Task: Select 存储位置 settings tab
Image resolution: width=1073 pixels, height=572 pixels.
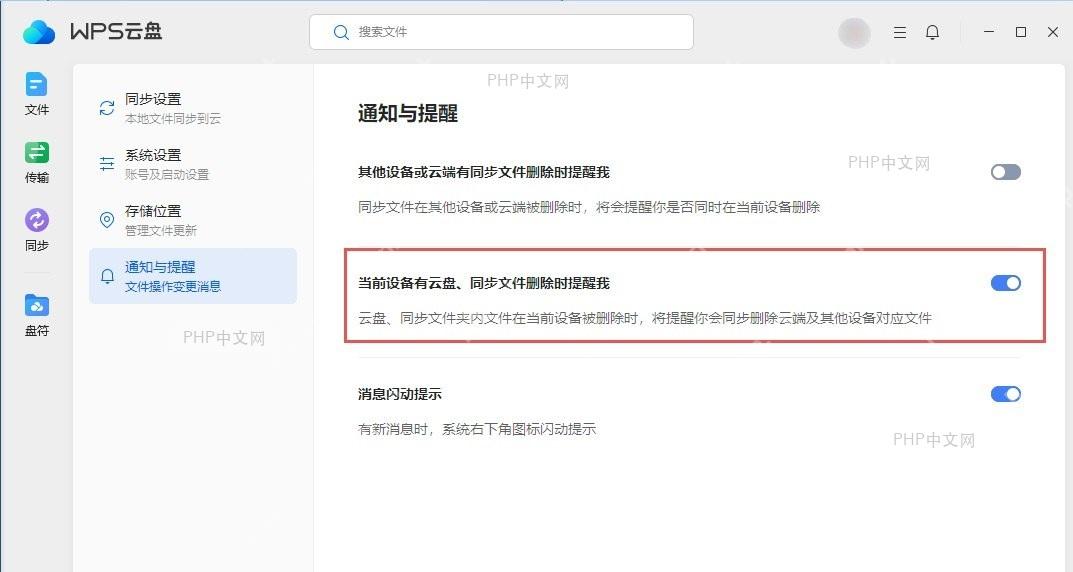Action: point(193,220)
